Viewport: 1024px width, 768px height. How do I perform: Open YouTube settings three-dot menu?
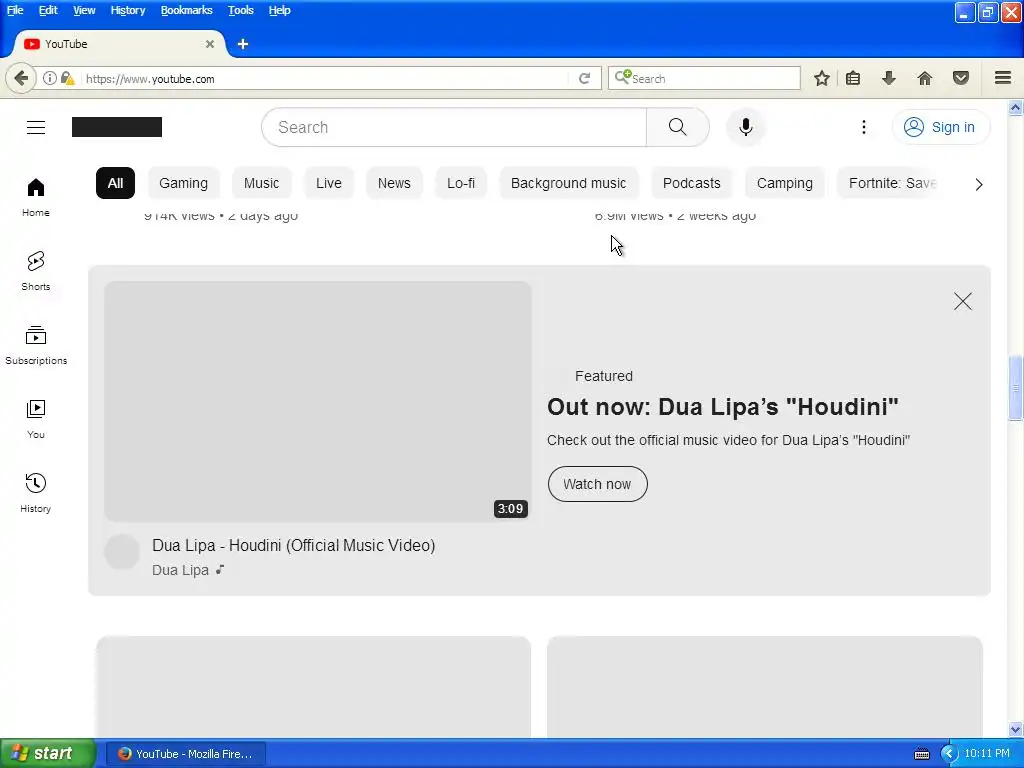(x=863, y=127)
